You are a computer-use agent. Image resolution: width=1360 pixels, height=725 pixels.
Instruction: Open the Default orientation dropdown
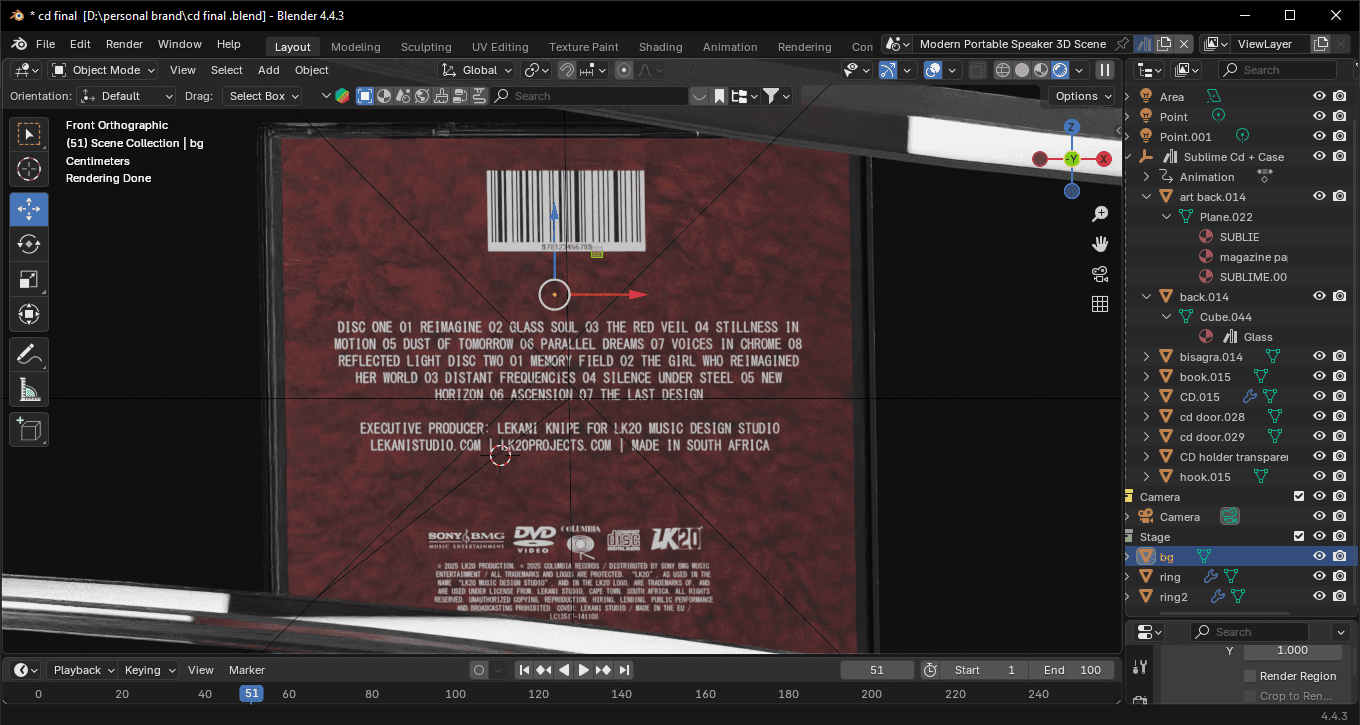click(x=126, y=96)
